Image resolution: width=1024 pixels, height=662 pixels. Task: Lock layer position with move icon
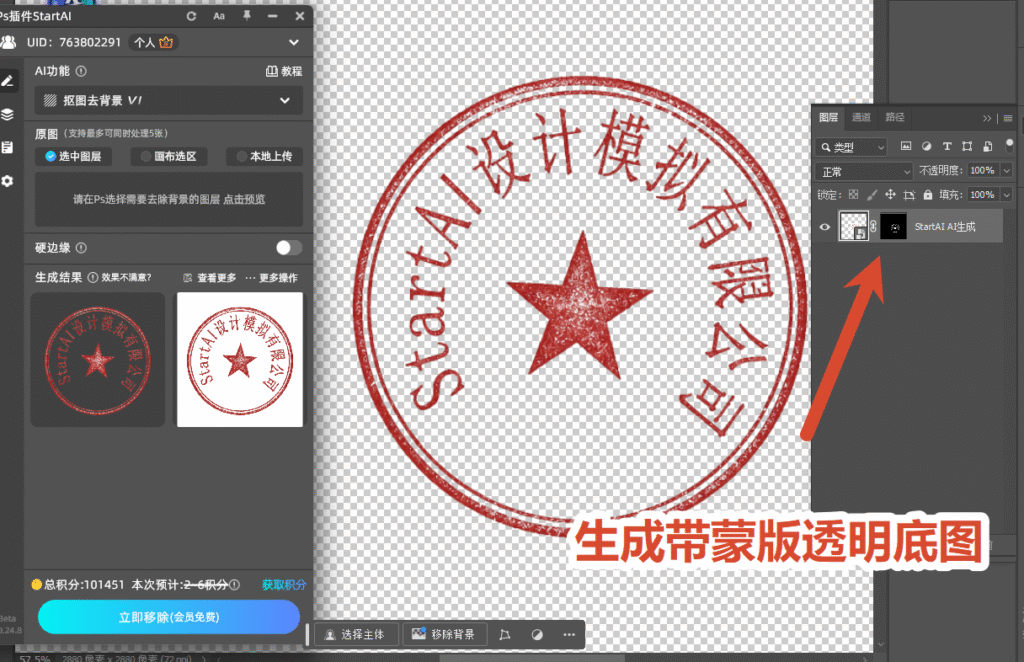(x=890, y=195)
